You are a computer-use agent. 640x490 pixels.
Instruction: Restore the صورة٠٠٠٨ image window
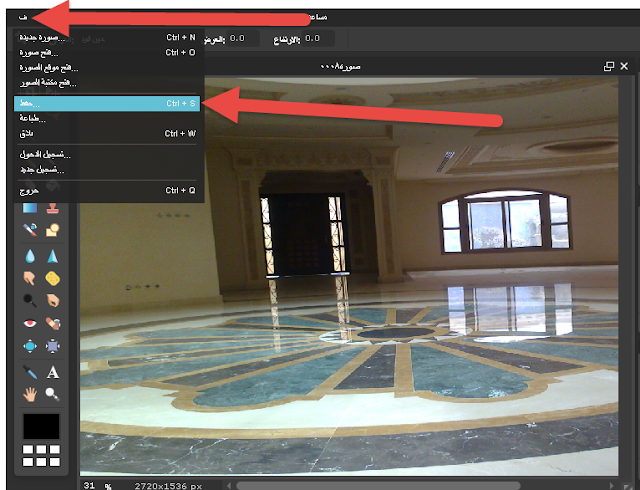tap(609, 66)
